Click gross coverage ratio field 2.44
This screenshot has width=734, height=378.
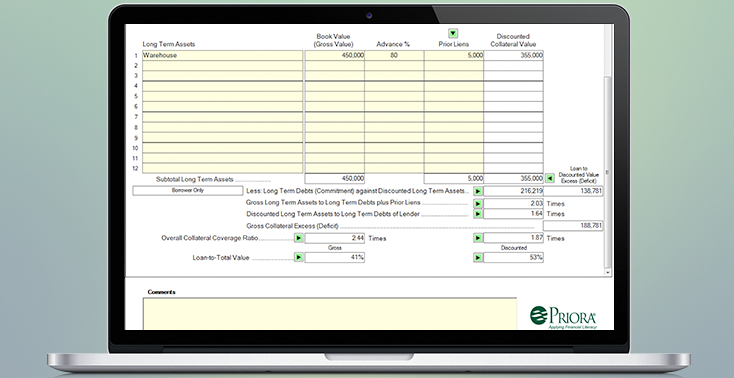tap(335, 238)
